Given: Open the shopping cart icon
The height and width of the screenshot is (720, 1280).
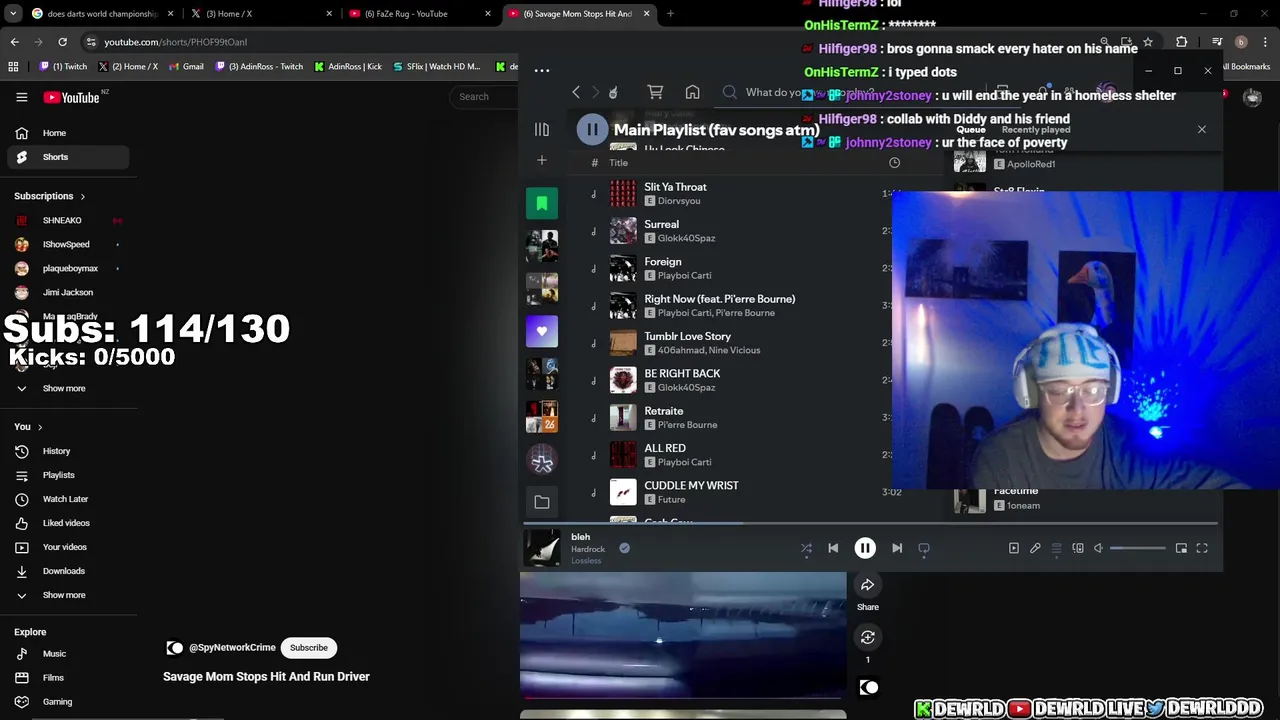Looking at the screenshot, I should coord(655,92).
